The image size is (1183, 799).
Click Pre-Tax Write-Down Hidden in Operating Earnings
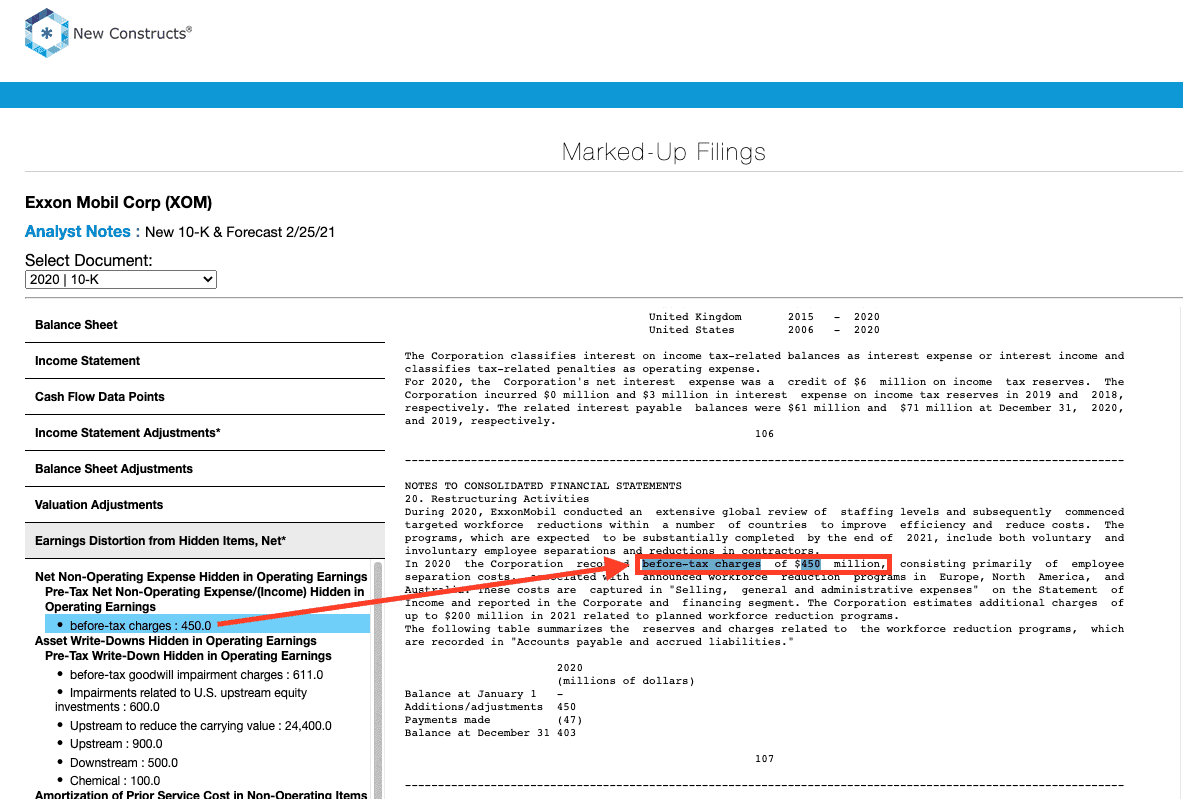[188, 656]
